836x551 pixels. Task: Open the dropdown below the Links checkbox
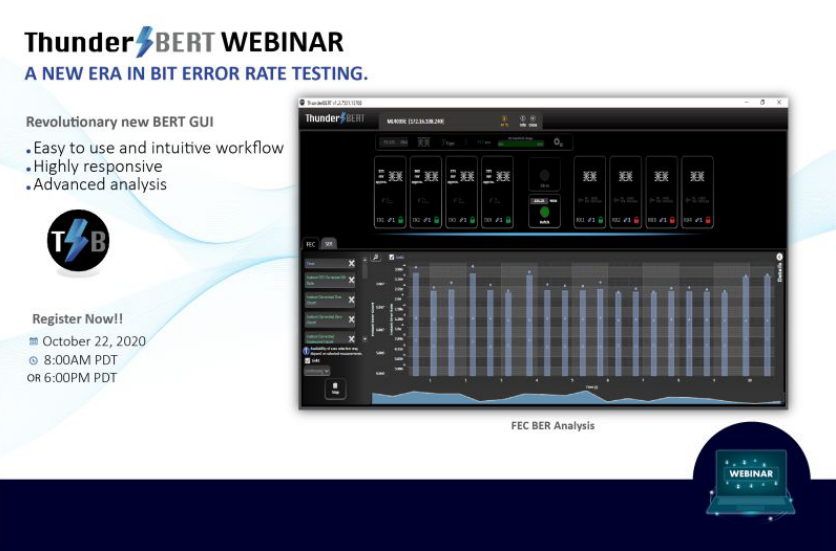317,370
